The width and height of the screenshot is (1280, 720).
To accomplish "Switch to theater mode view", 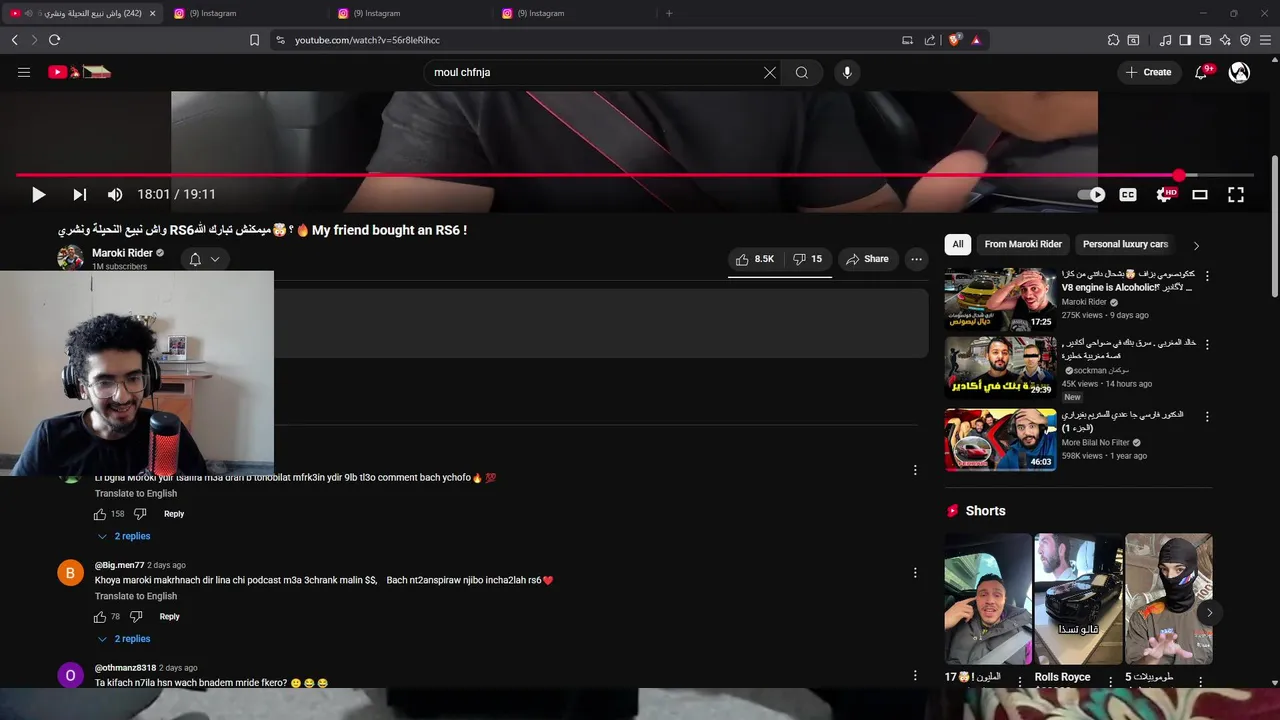I will pyautogui.click(x=1200, y=195).
